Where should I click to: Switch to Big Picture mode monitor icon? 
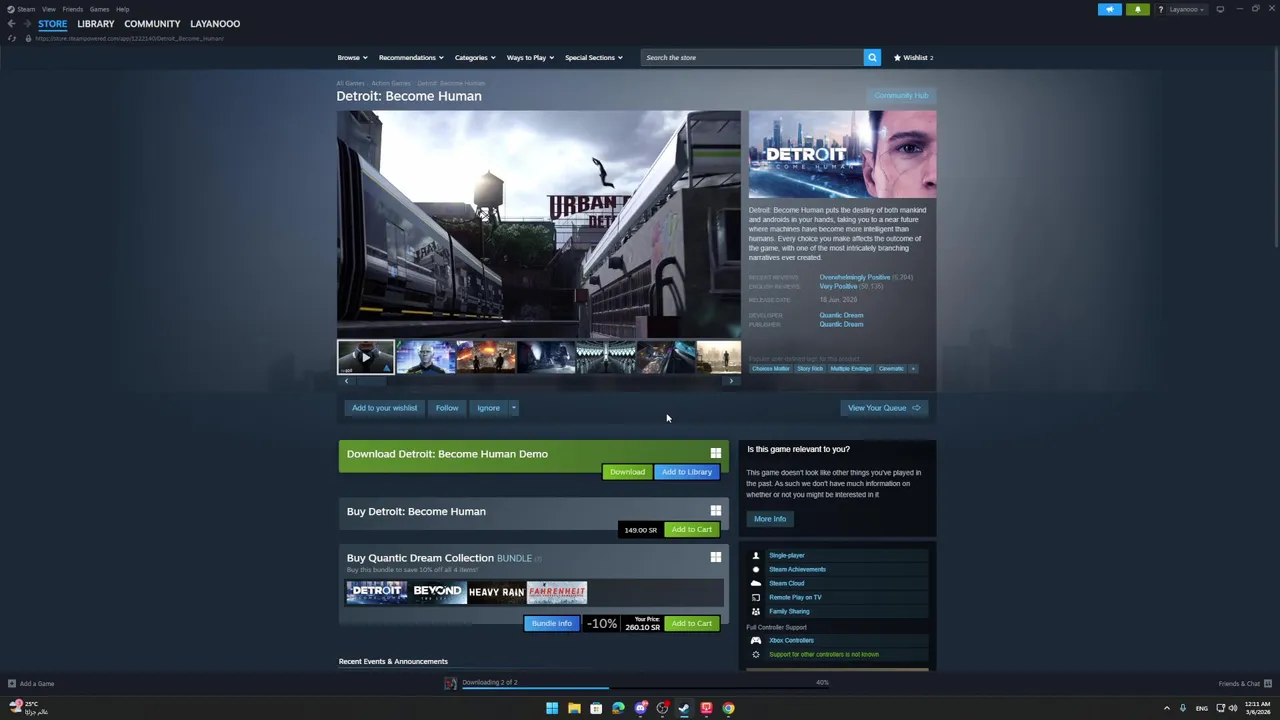point(1220,9)
